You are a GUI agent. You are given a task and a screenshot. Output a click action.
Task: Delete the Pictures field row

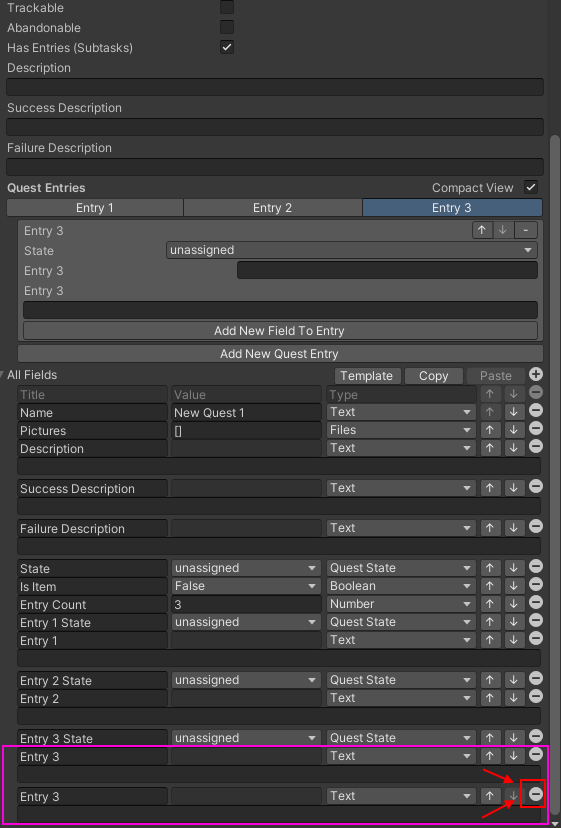tap(536, 428)
